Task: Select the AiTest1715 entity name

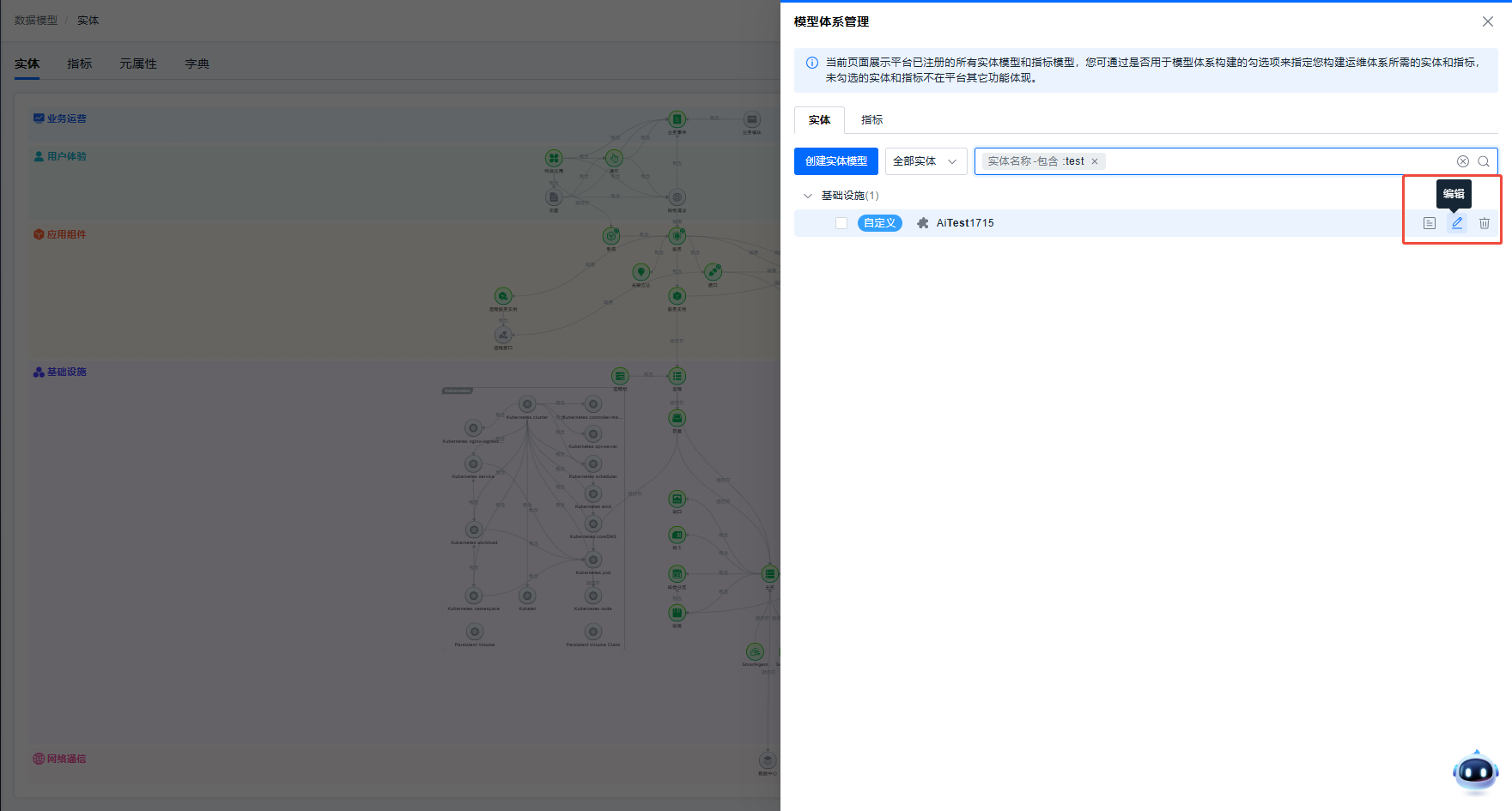Action: point(965,223)
